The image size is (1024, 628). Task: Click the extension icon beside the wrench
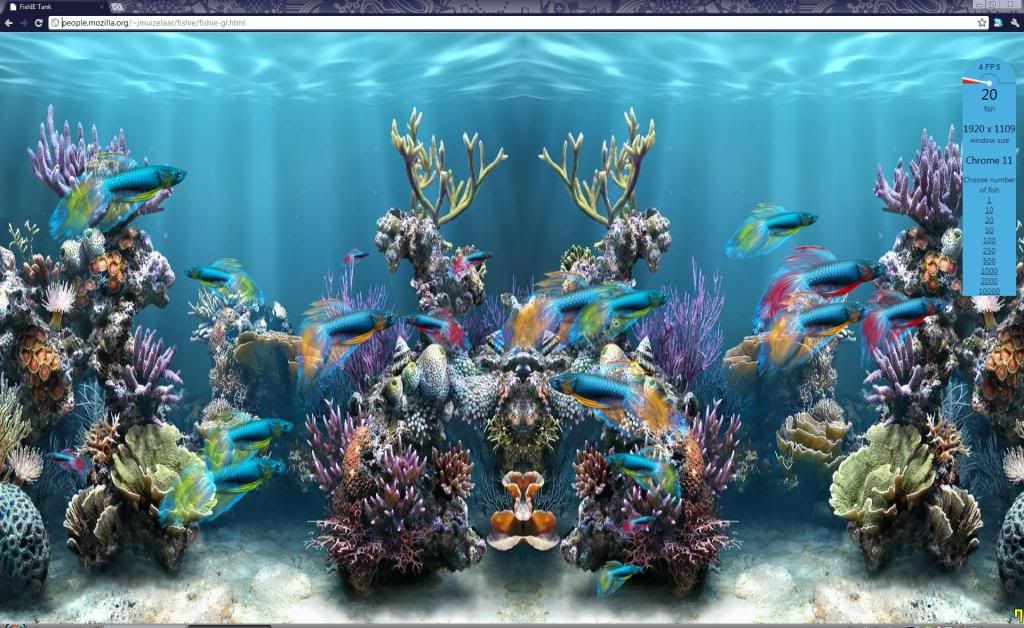pyautogui.click(x=999, y=22)
